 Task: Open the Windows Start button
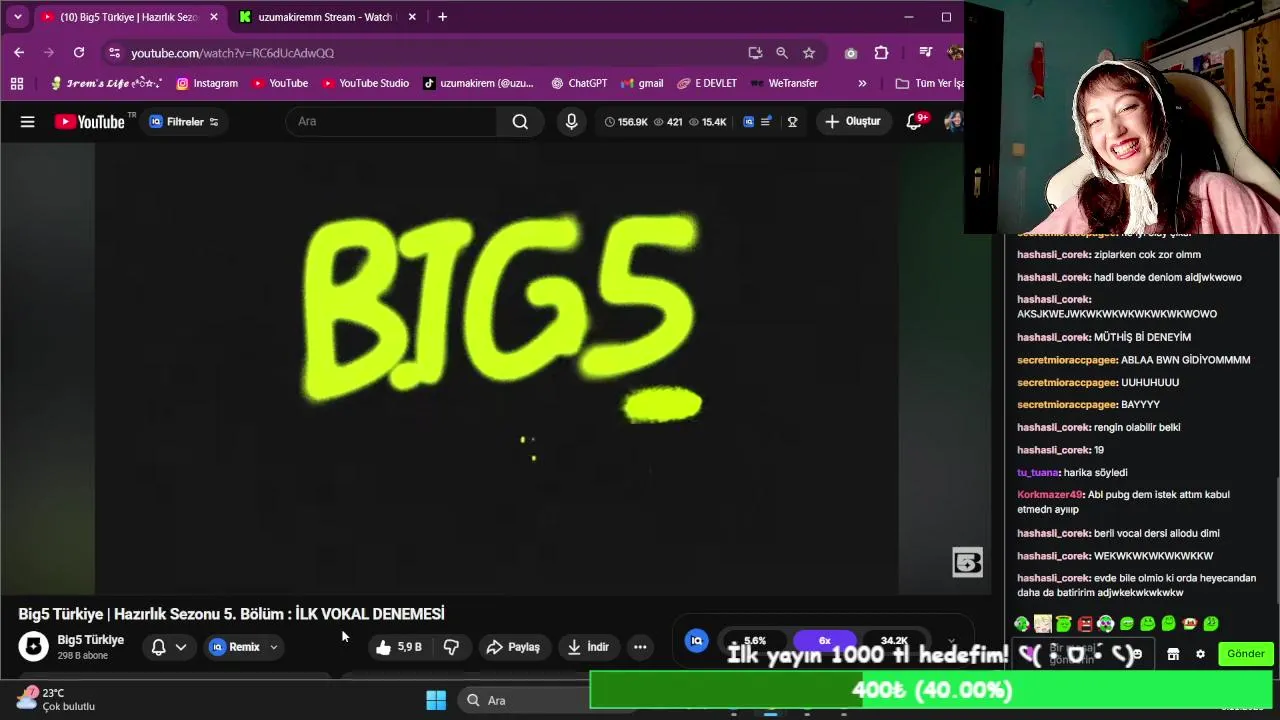pyautogui.click(x=436, y=700)
